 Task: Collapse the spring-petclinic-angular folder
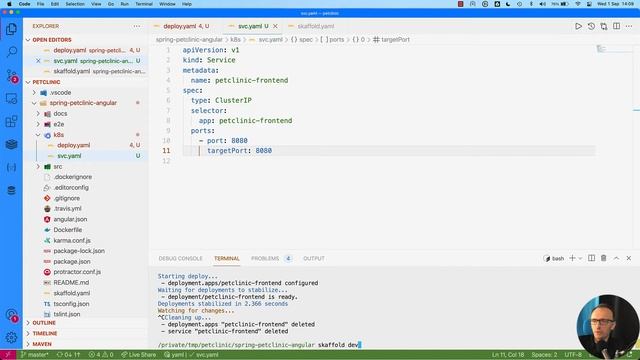(34, 103)
